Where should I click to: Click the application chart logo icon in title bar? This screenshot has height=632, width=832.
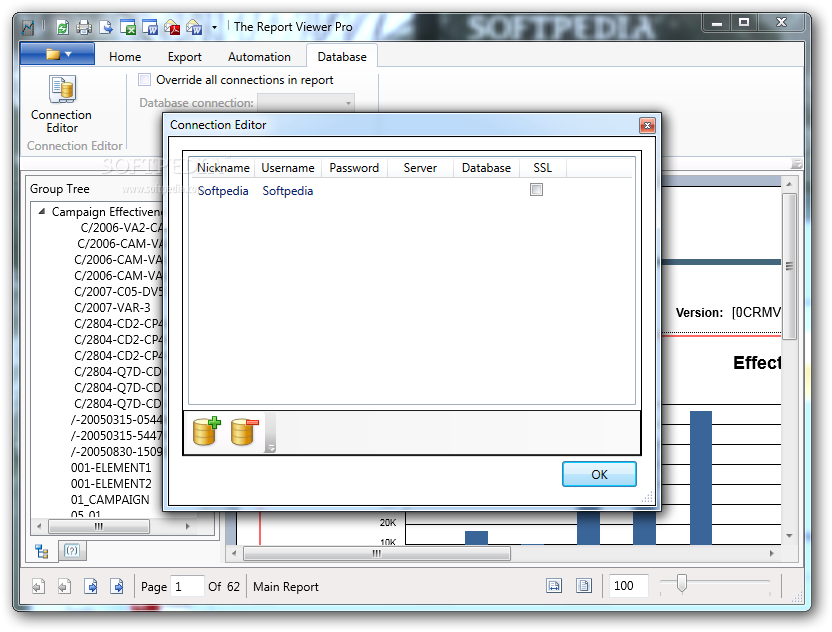click(x=28, y=27)
